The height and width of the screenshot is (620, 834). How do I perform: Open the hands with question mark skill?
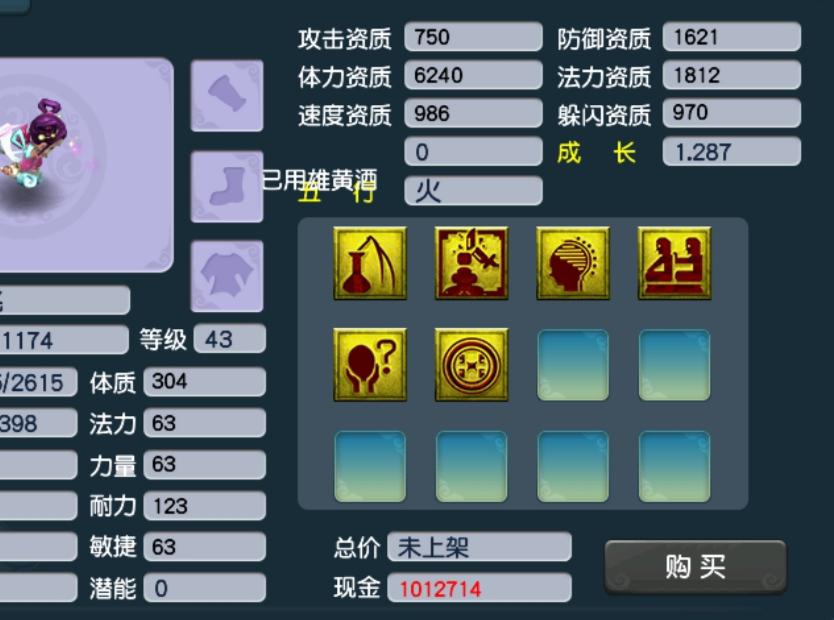pyautogui.click(x=370, y=364)
